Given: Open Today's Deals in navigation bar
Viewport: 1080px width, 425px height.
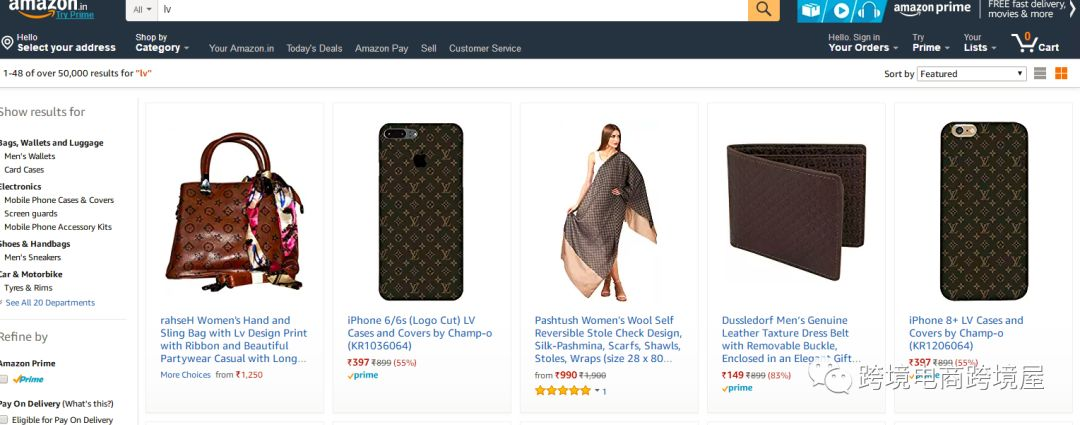Looking at the screenshot, I should pos(314,48).
